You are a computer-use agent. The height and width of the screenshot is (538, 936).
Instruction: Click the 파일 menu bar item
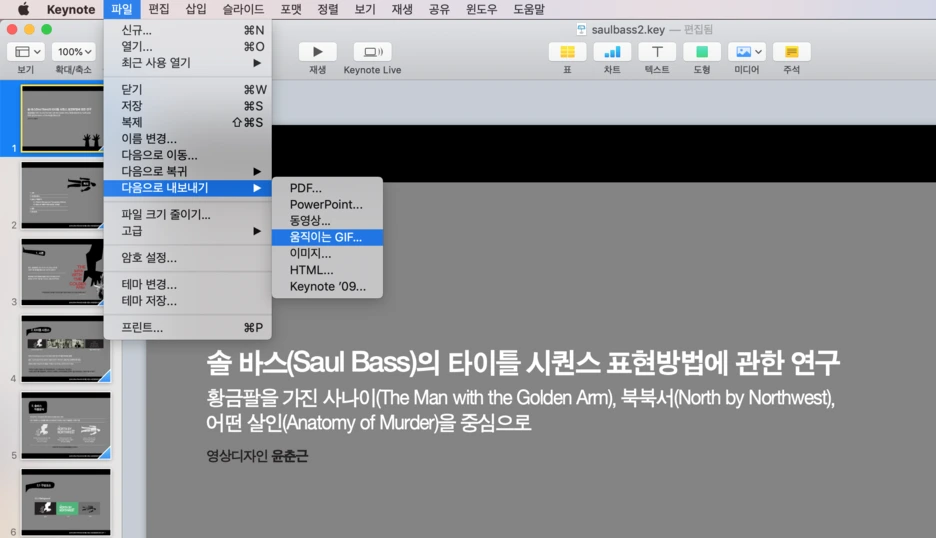(x=122, y=9)
